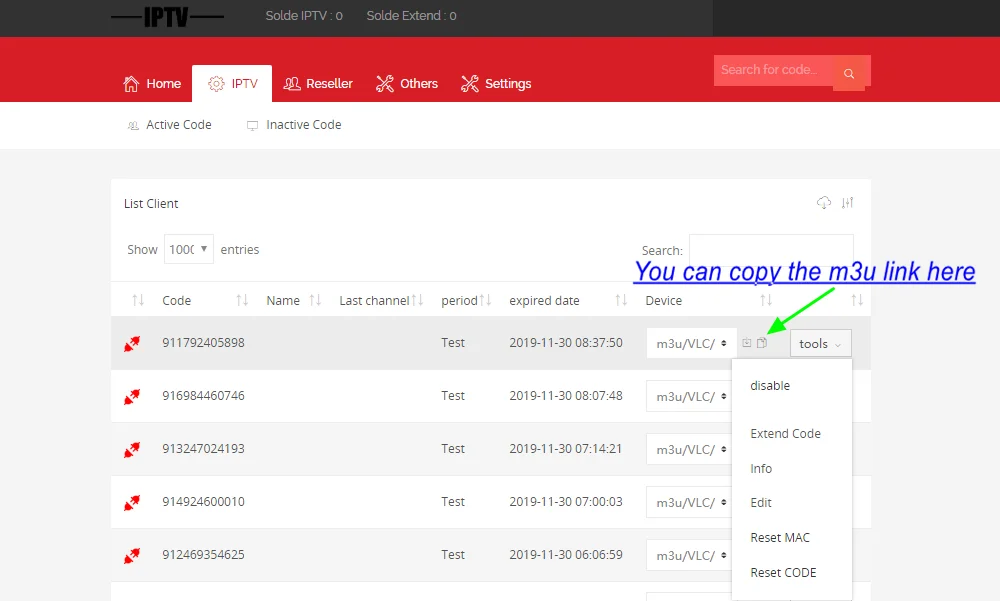This screenshot has width=1000, height=601.
Task: Expand the m3u/VLC device selector for code 916984460746
Action: click(691, 396)
